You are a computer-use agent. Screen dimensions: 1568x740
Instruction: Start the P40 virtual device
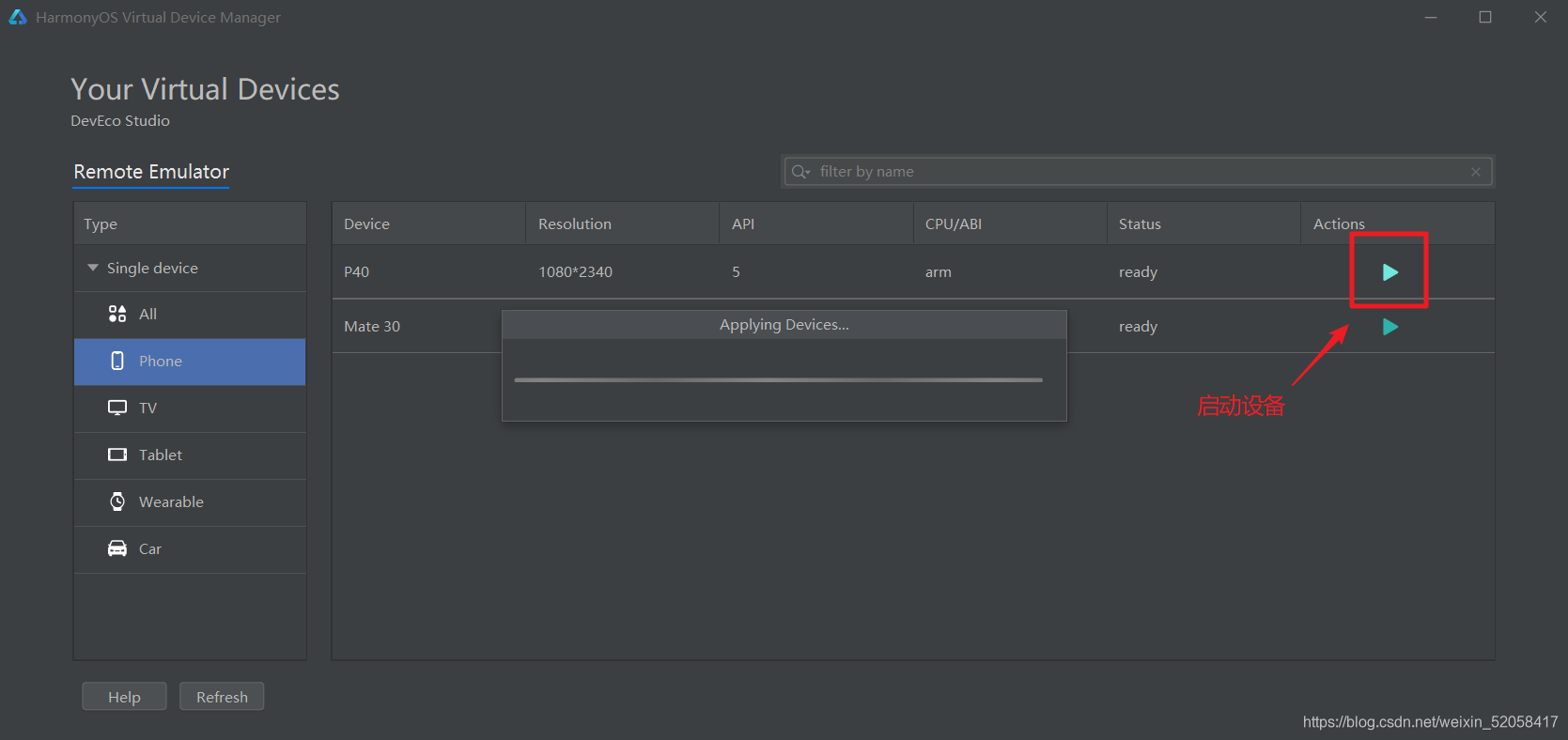coord(1390,272)
